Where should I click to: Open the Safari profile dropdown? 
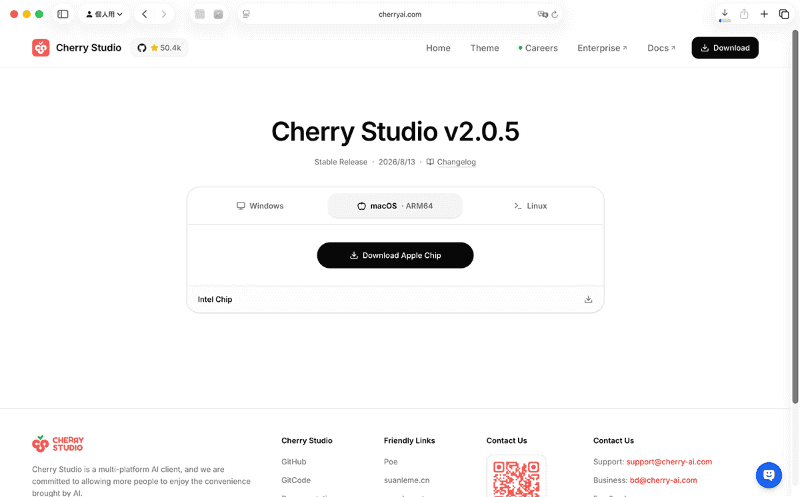(x=104, y=14)
